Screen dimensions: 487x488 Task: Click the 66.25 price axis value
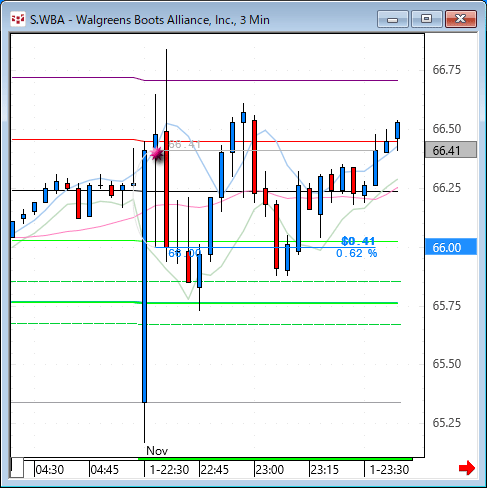(x=447, y=188)
